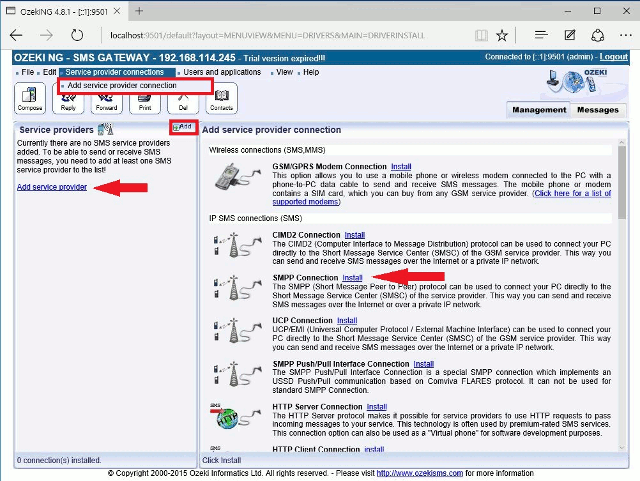Install the SMPP Connection
This screenshot has width=640, height=481.
click(352, 278)
